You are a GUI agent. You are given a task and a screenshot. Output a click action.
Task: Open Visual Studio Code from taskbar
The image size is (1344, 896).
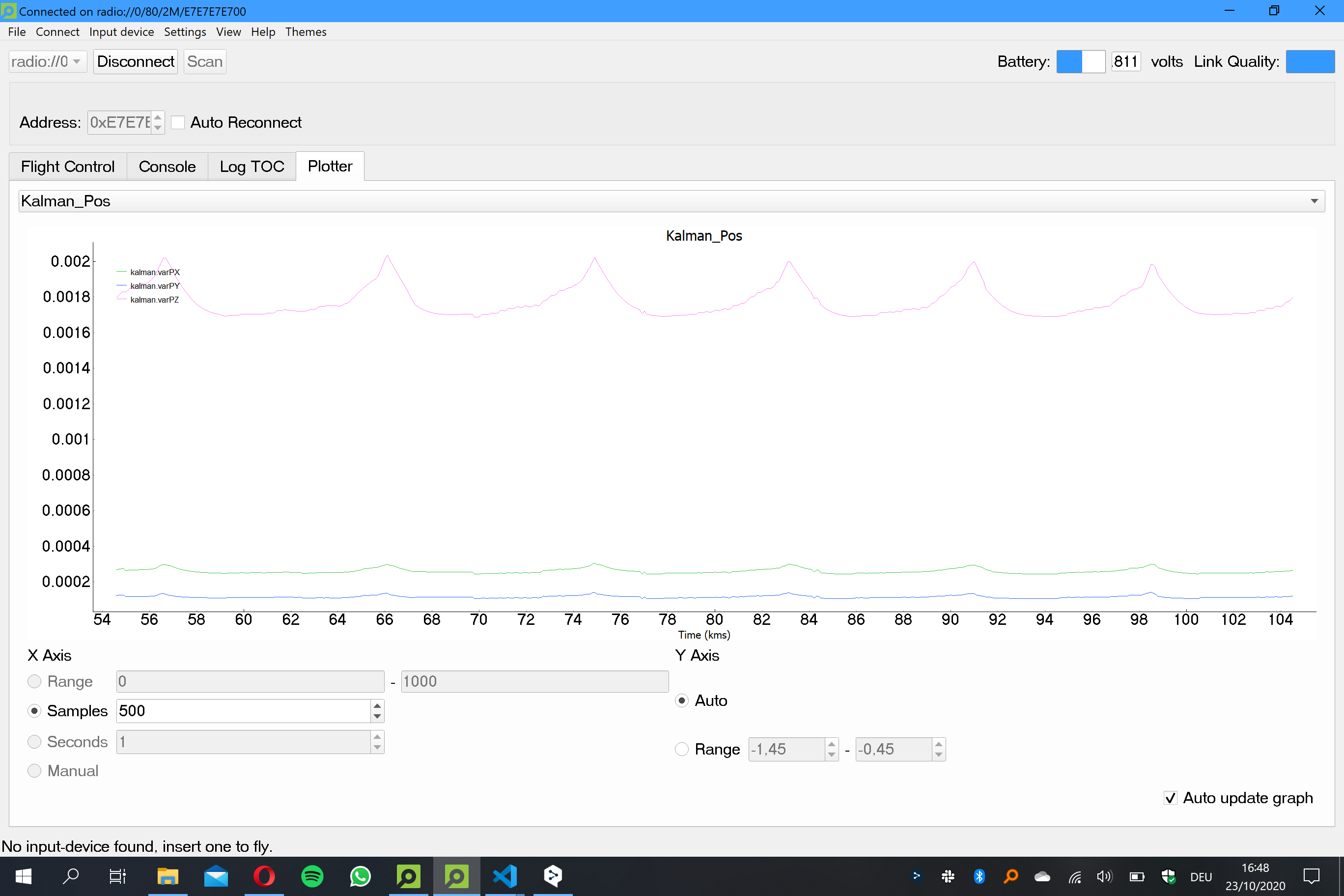click(x=504, y=876)
